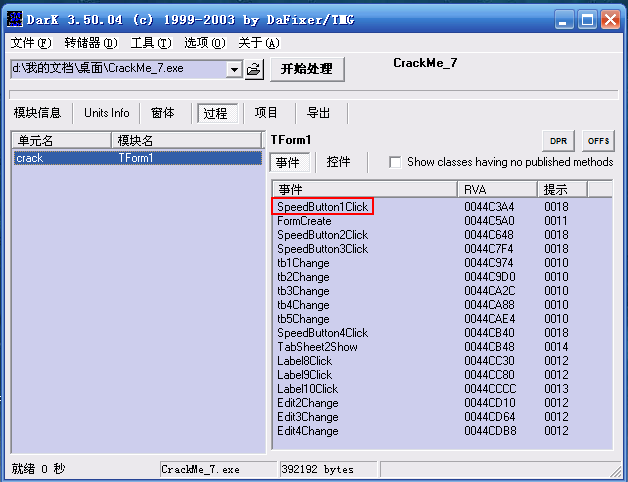Viewport: 628px width, 482px height.
Task: Click the file path input field
Action: pyautogui.click(x=119, y=69)
